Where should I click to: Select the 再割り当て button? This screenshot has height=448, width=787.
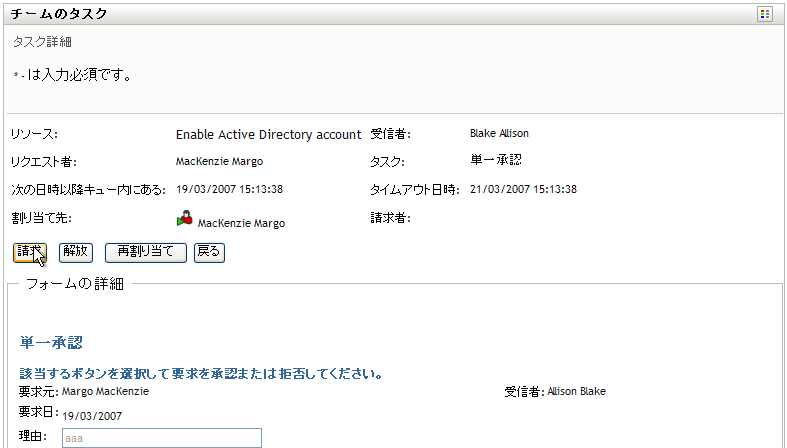click(x=145, y=252)
